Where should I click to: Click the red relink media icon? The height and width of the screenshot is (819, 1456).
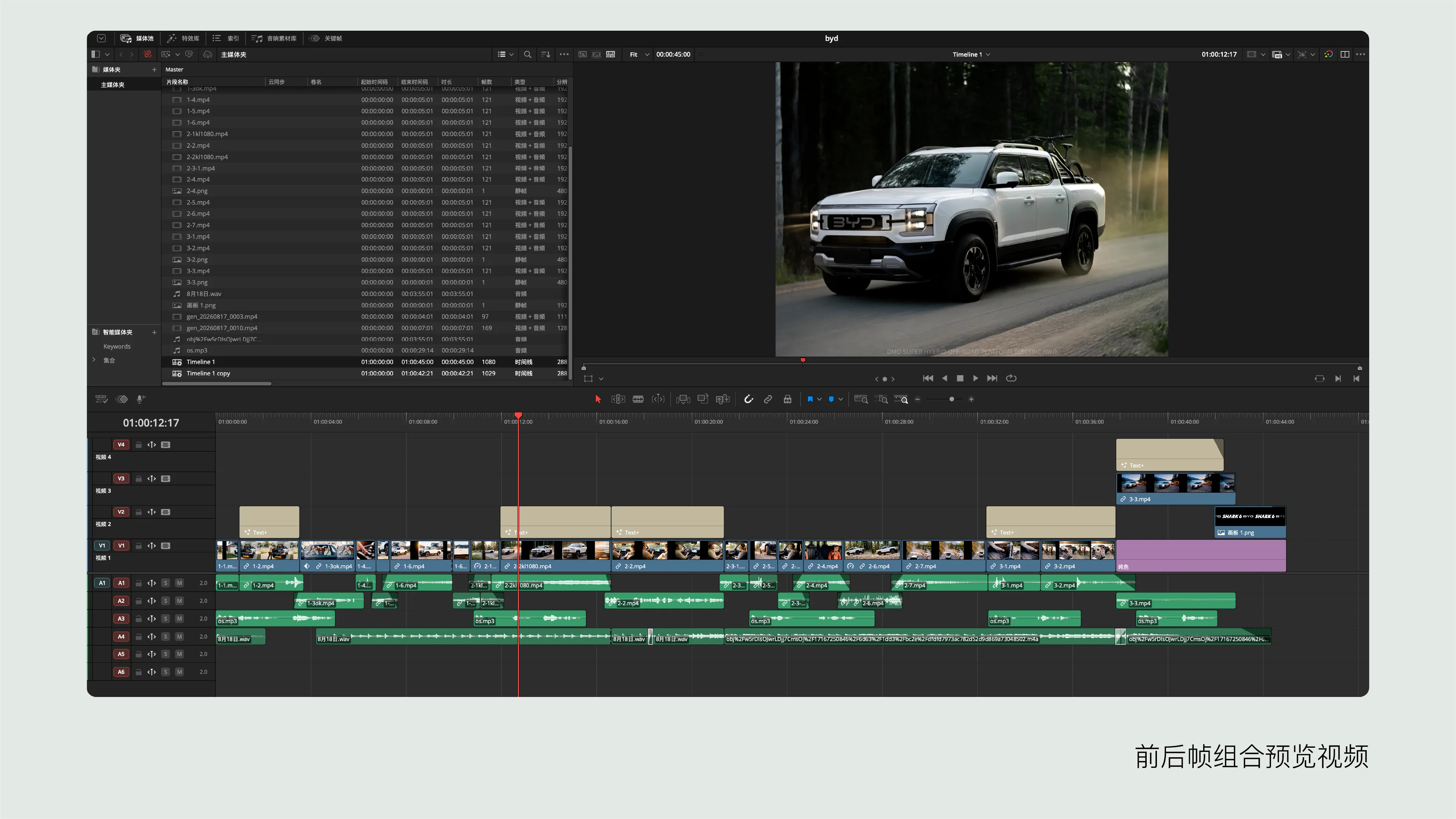147,54
